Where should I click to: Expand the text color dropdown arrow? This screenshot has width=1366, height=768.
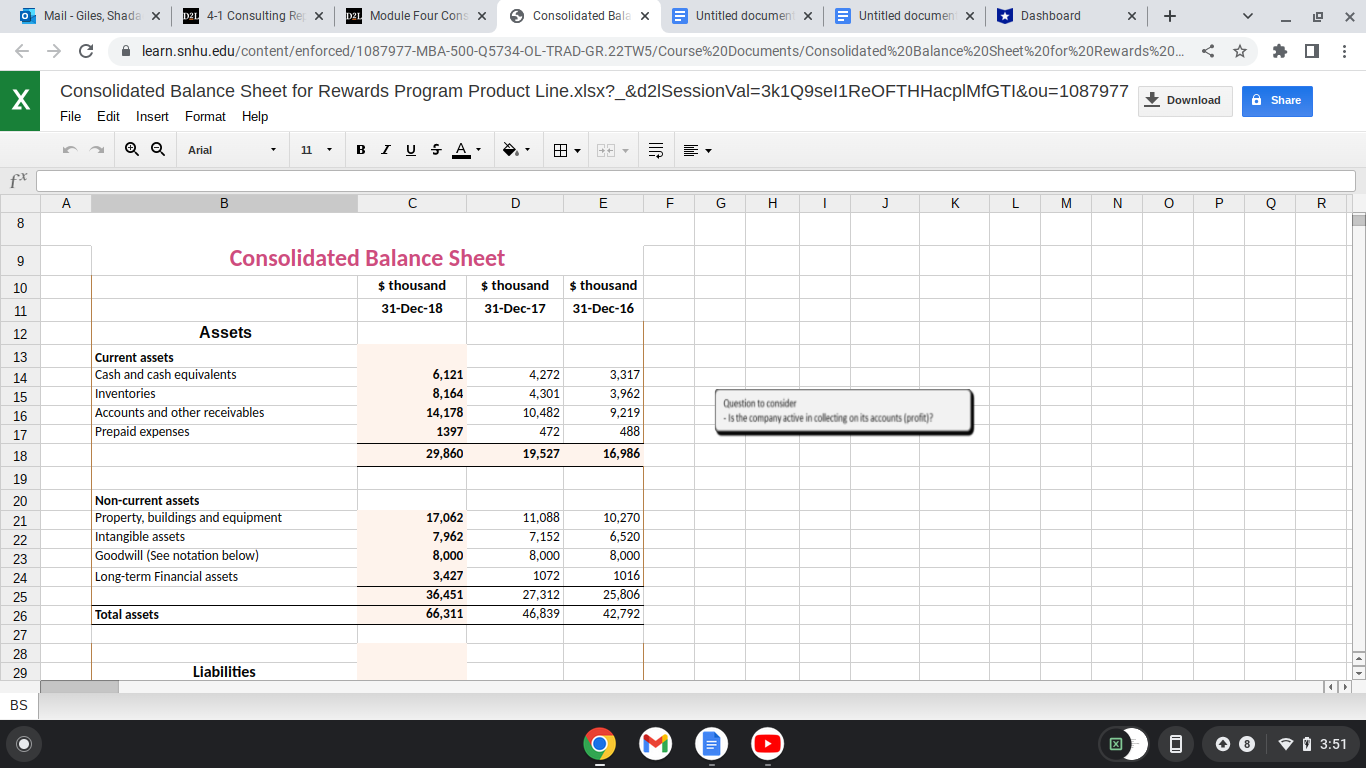pos(479,151)
